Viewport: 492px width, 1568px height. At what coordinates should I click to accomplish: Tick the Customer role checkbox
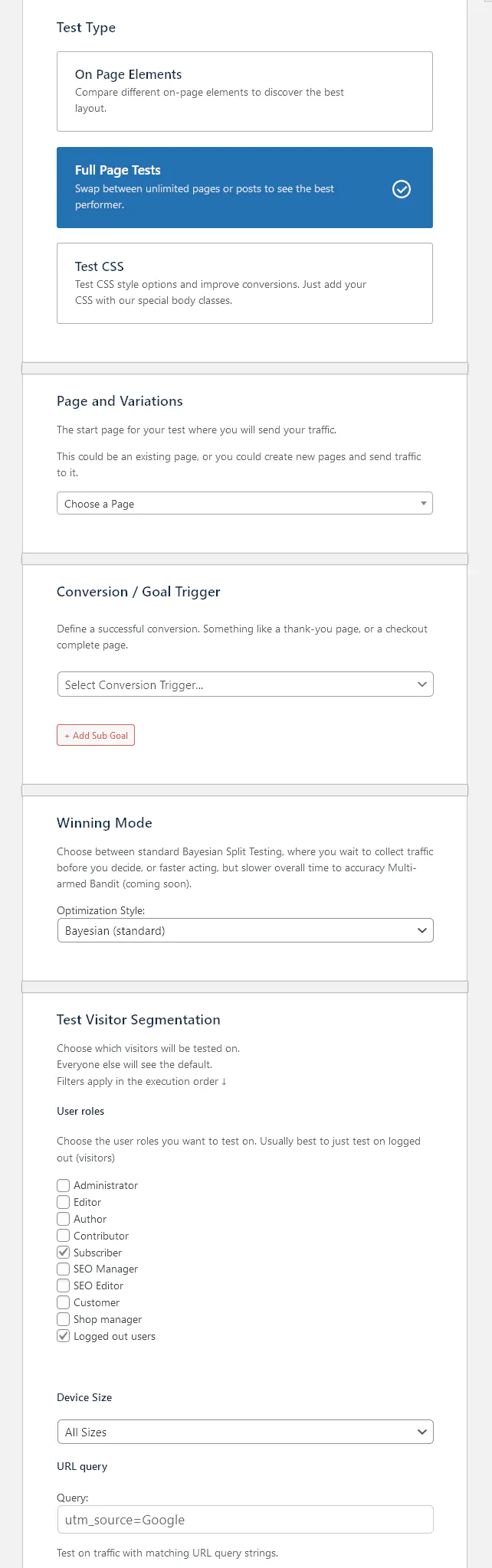(x=64, y=1302)
